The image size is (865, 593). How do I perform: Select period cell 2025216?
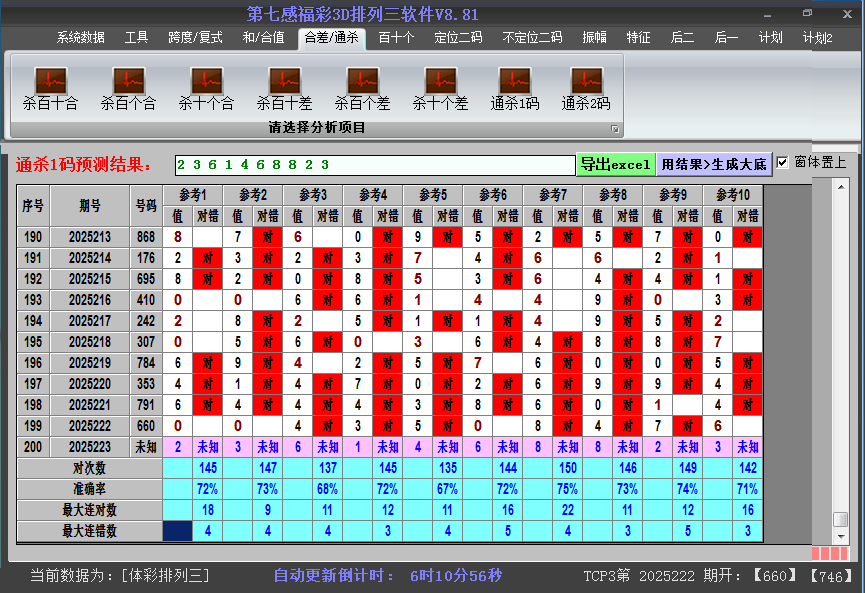click(90, 300)
